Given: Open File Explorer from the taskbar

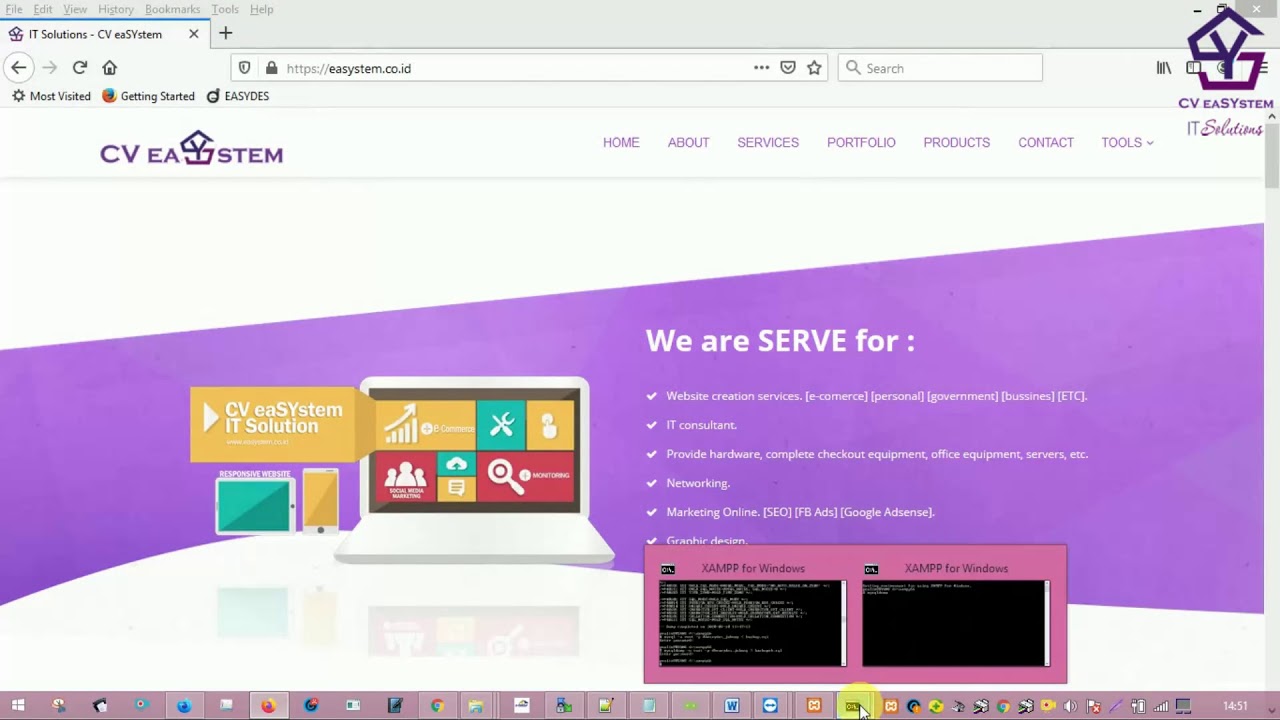Looking at the screenshot, I should 476,705.
